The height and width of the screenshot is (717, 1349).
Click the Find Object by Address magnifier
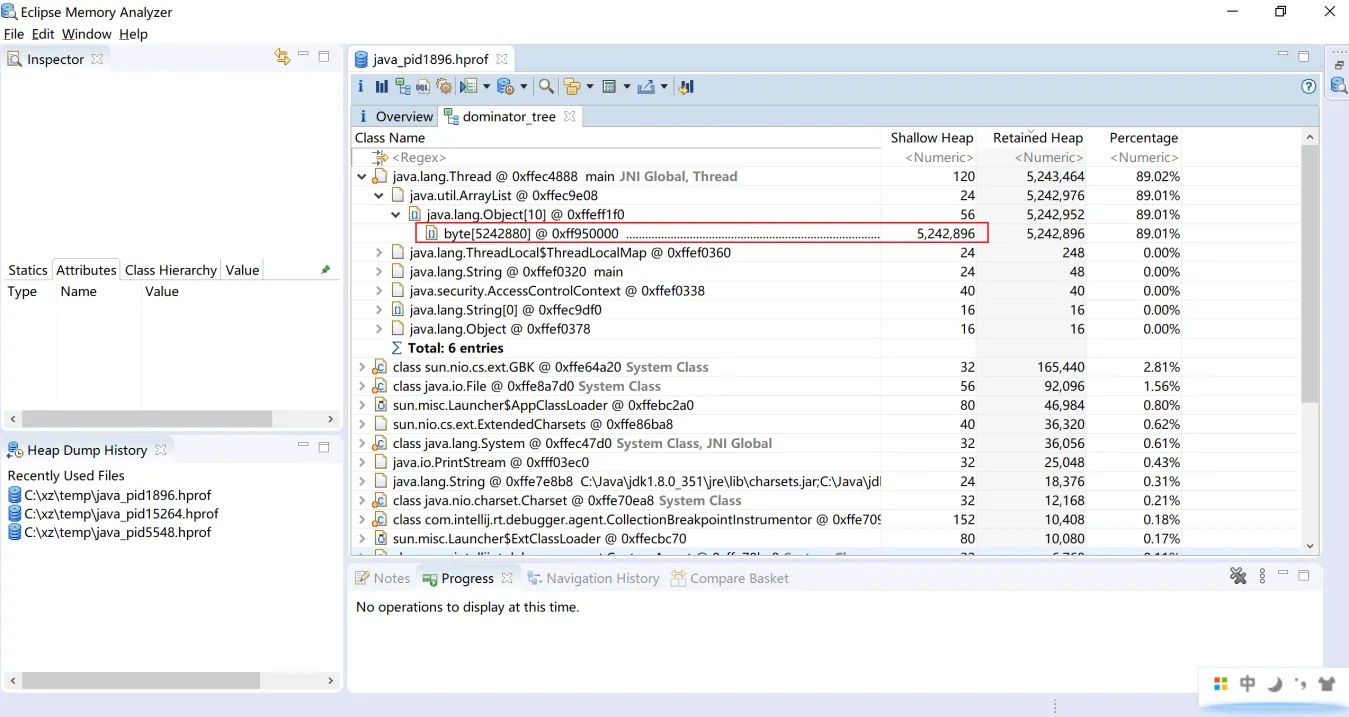546,87
